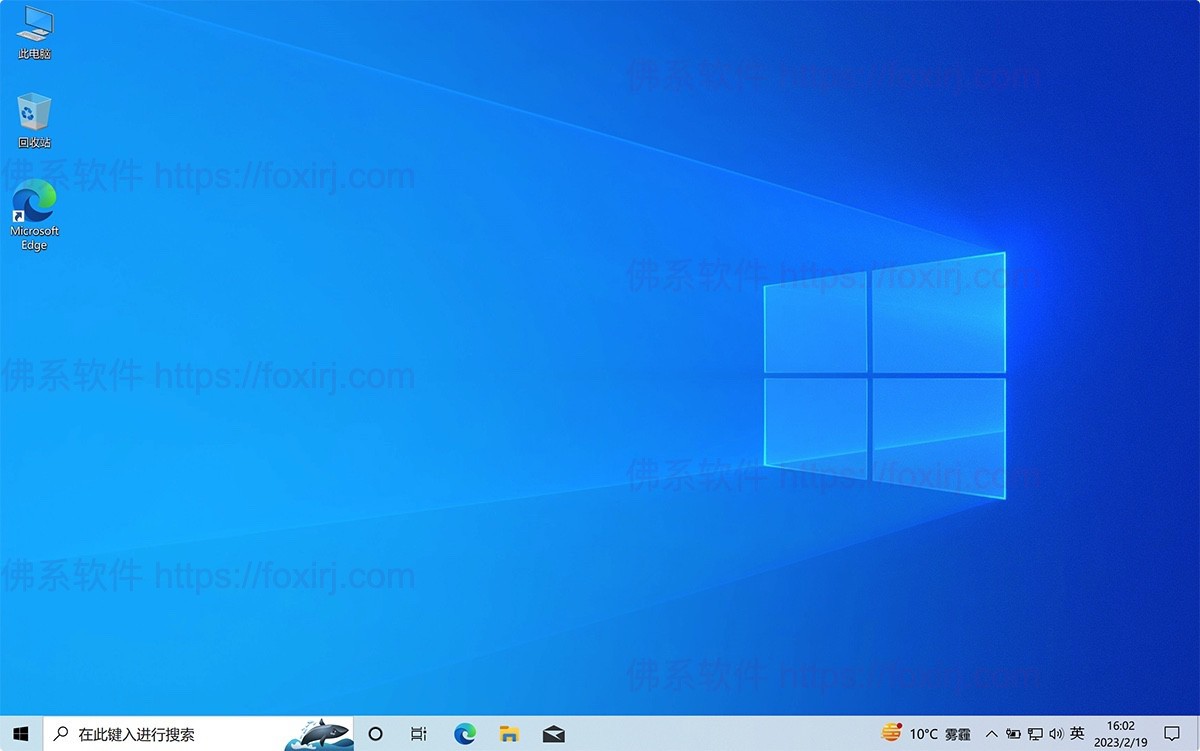Screen dimensions: 1200x751
Task: Click the battery status icon
Action: point(1013,733)
